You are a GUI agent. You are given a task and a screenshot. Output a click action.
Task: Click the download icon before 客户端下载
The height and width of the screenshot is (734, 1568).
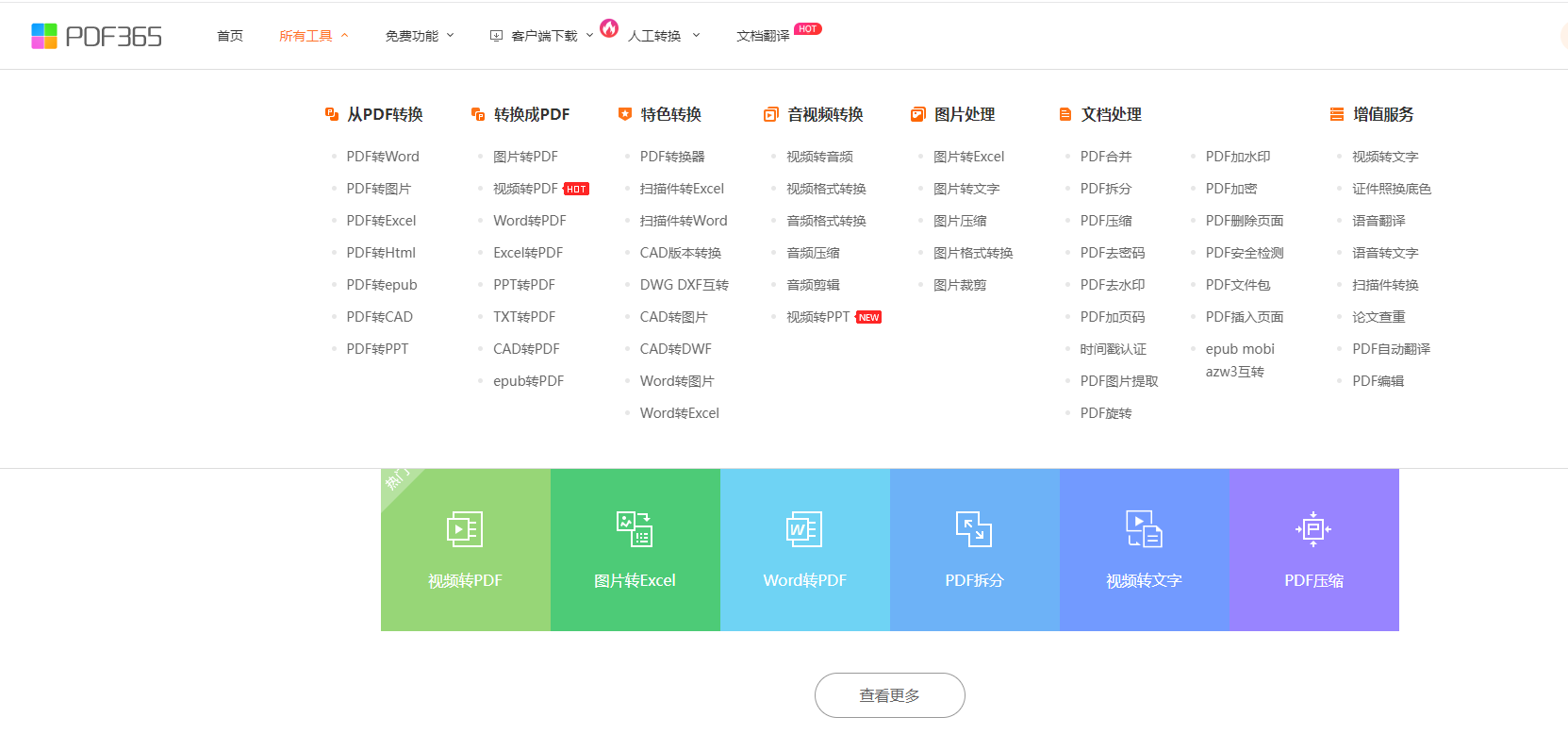pyautogui.click(x=496, y=36)
